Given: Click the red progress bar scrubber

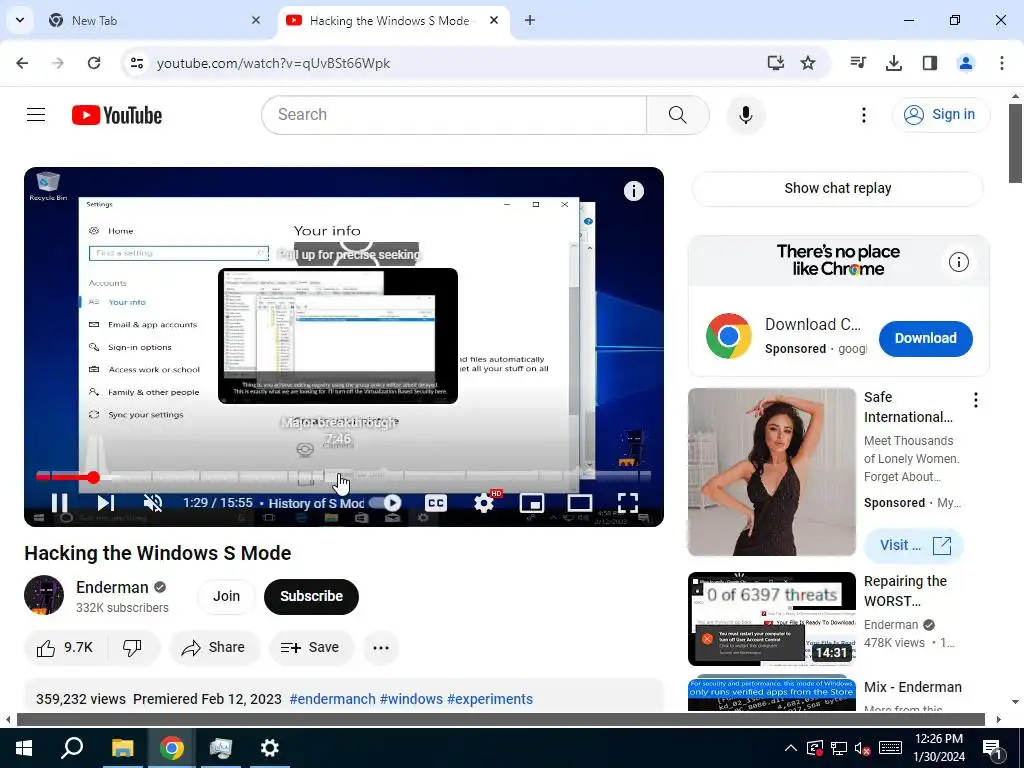Looking at the screenshot, I should [x=93, y=477].
